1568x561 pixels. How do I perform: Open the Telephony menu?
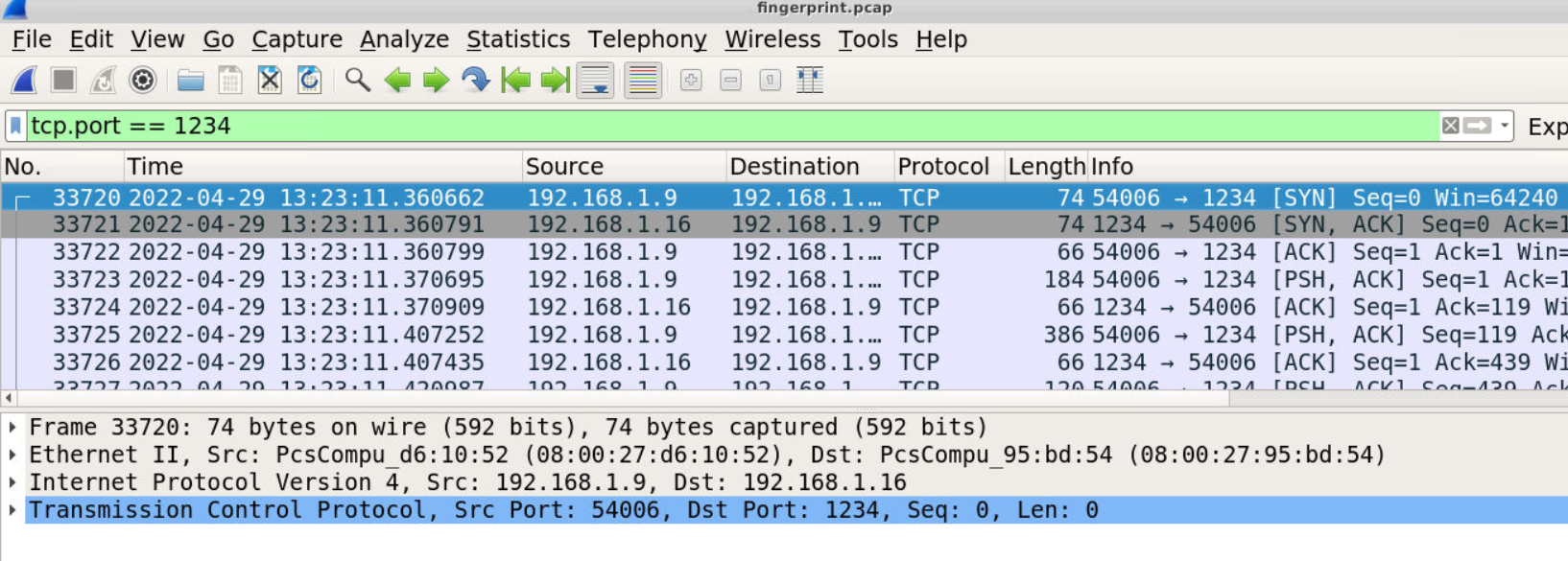click(648, 39)
